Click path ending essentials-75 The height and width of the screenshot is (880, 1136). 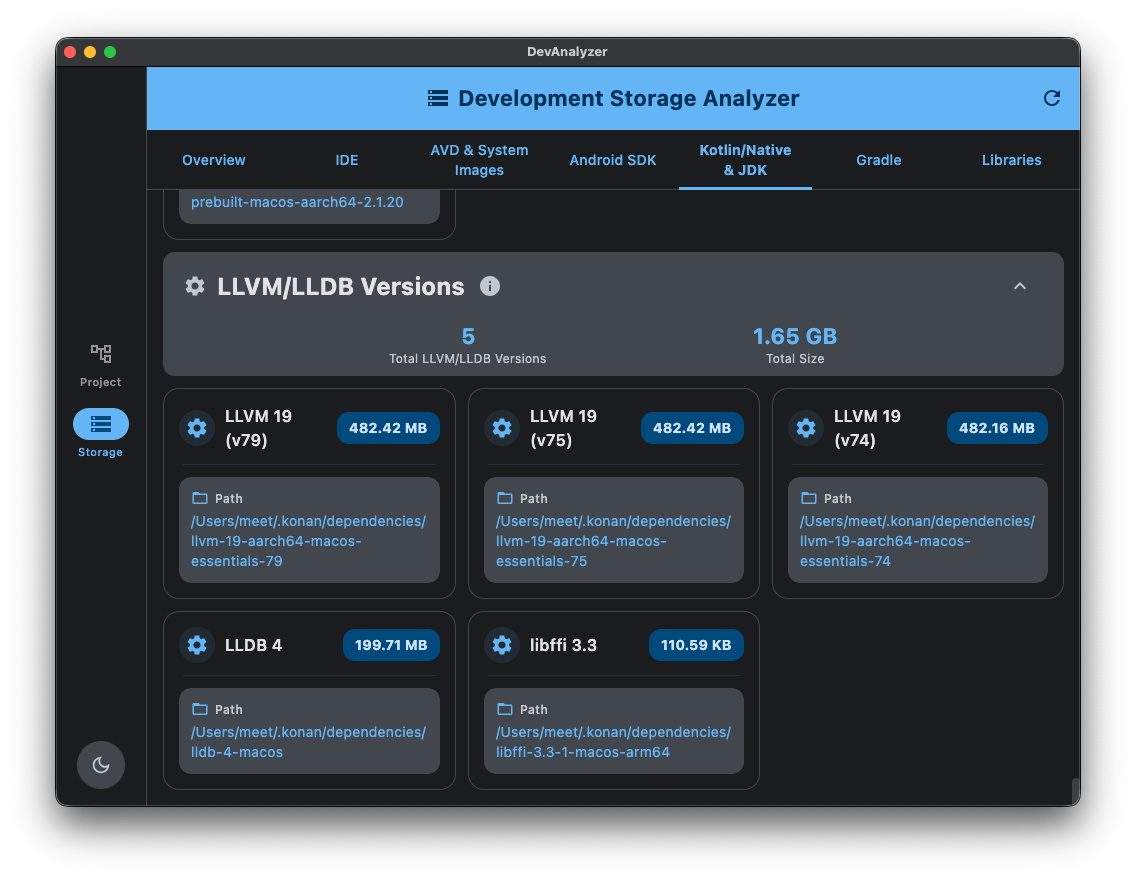(x=614, y=541)
